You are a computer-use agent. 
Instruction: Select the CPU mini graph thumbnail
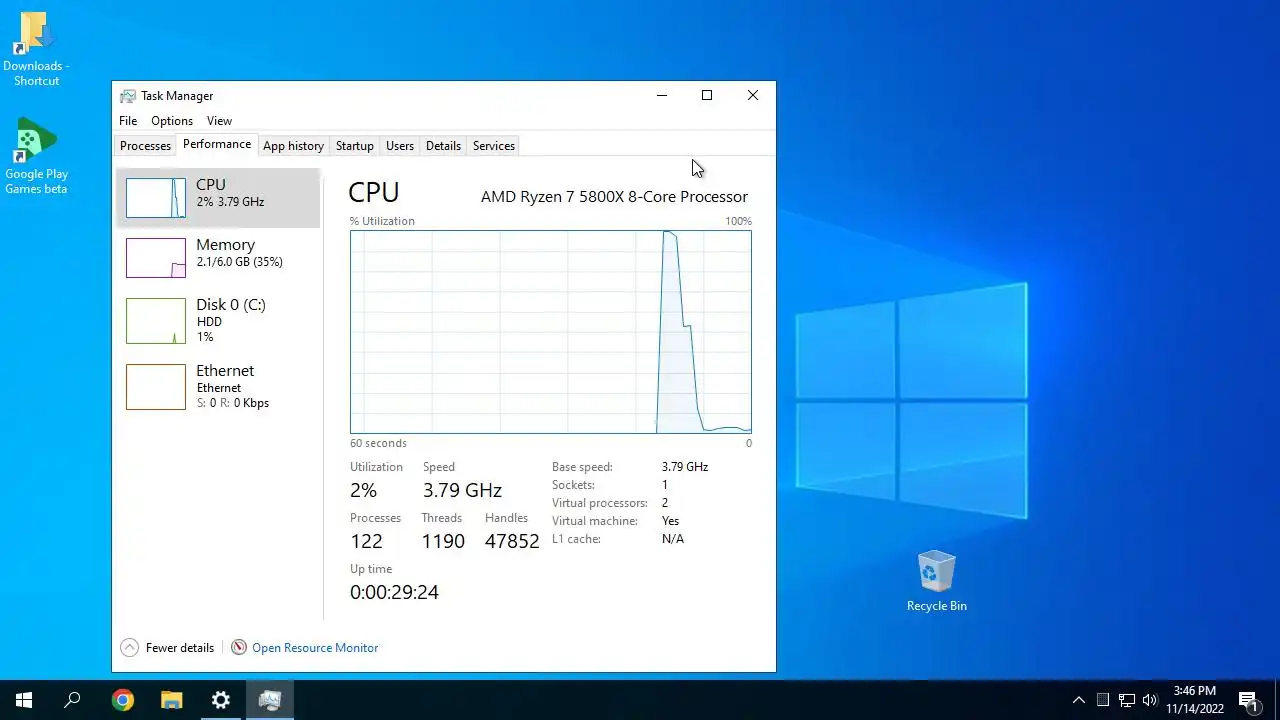coord(156,198)
